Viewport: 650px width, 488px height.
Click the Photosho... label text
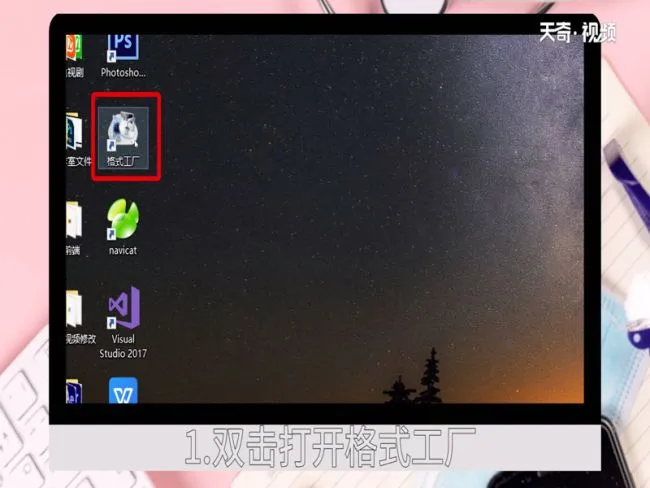[123, 73]
